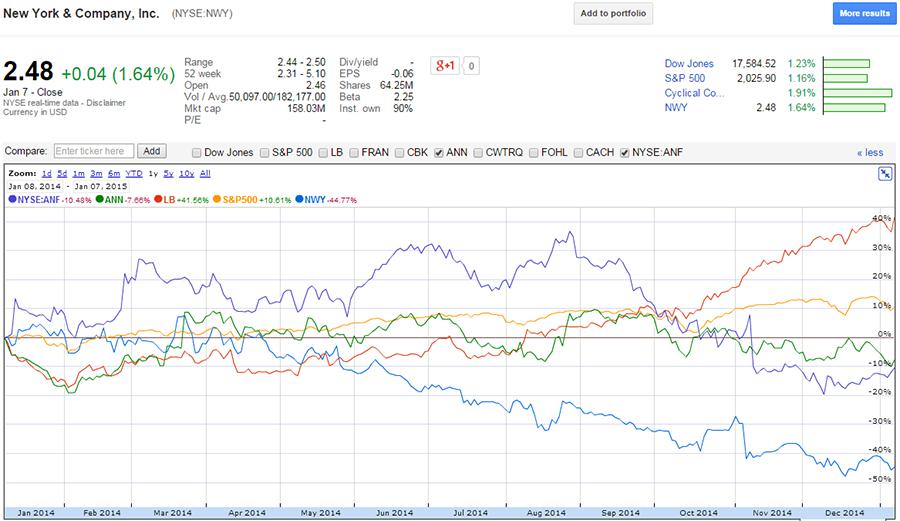Click the +1 count bubble showing 0

coord(471,66)
